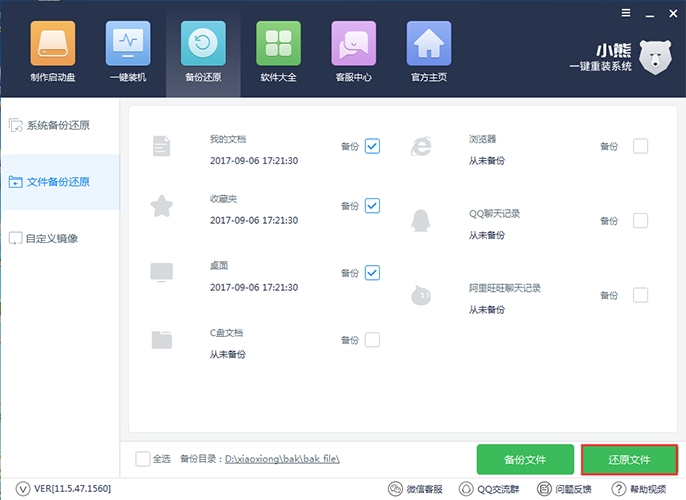Switch to 系统备份还原 sidebar tab
This screenshot has height=500, width=686.
(x=60, y=126)
